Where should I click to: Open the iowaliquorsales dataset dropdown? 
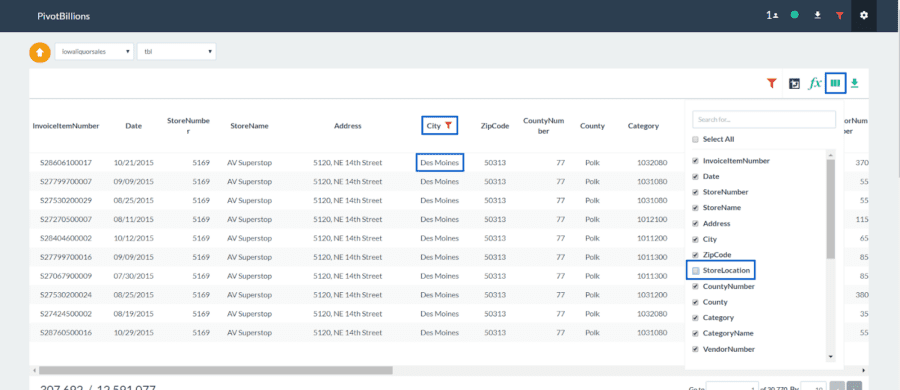pyautogui.click(x=94, y=52)
